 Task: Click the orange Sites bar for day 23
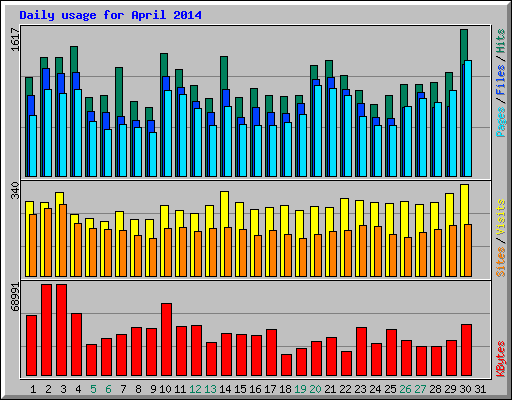[363, 251]
